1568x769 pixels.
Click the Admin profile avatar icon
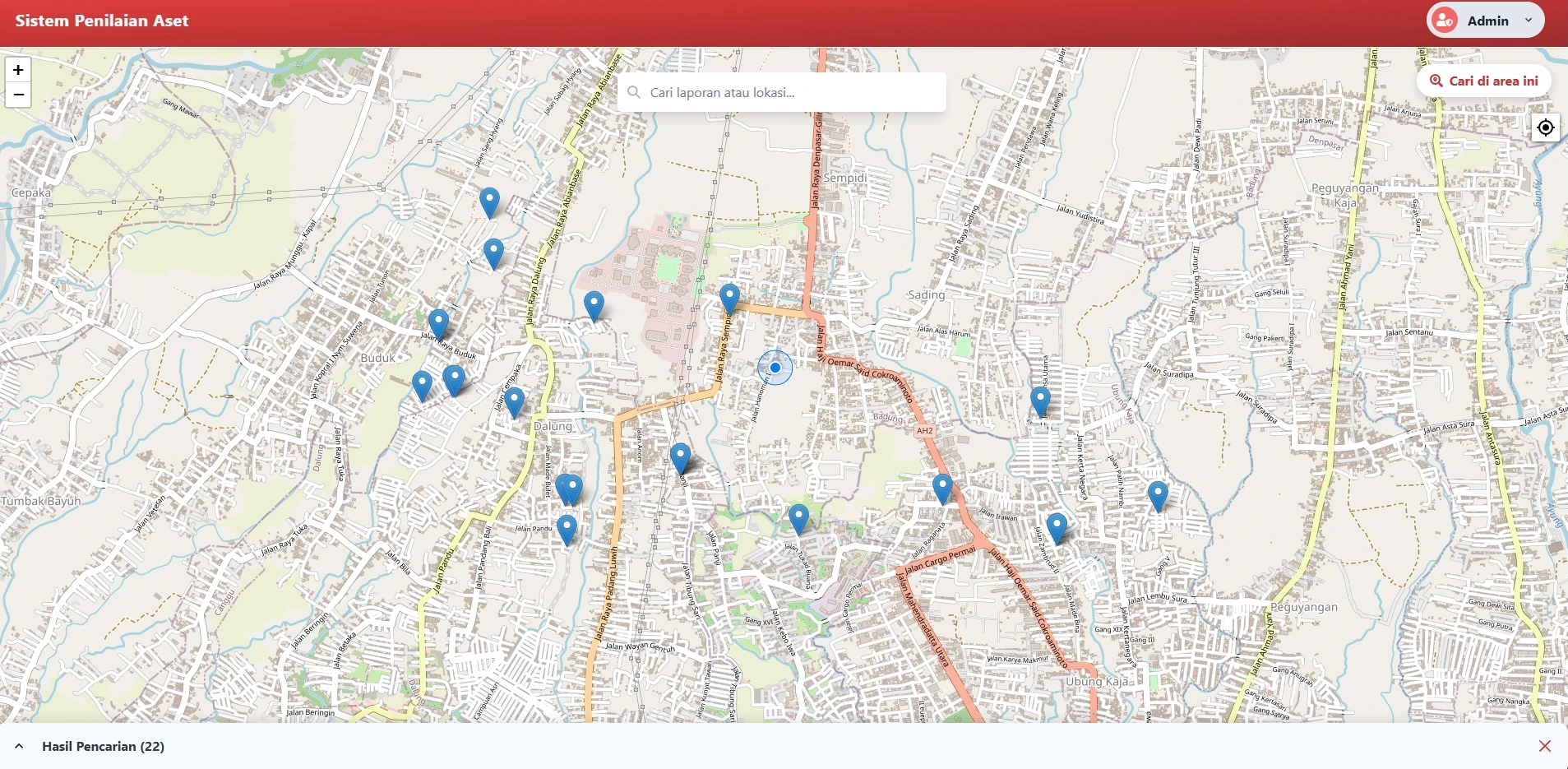(1445, 21)
